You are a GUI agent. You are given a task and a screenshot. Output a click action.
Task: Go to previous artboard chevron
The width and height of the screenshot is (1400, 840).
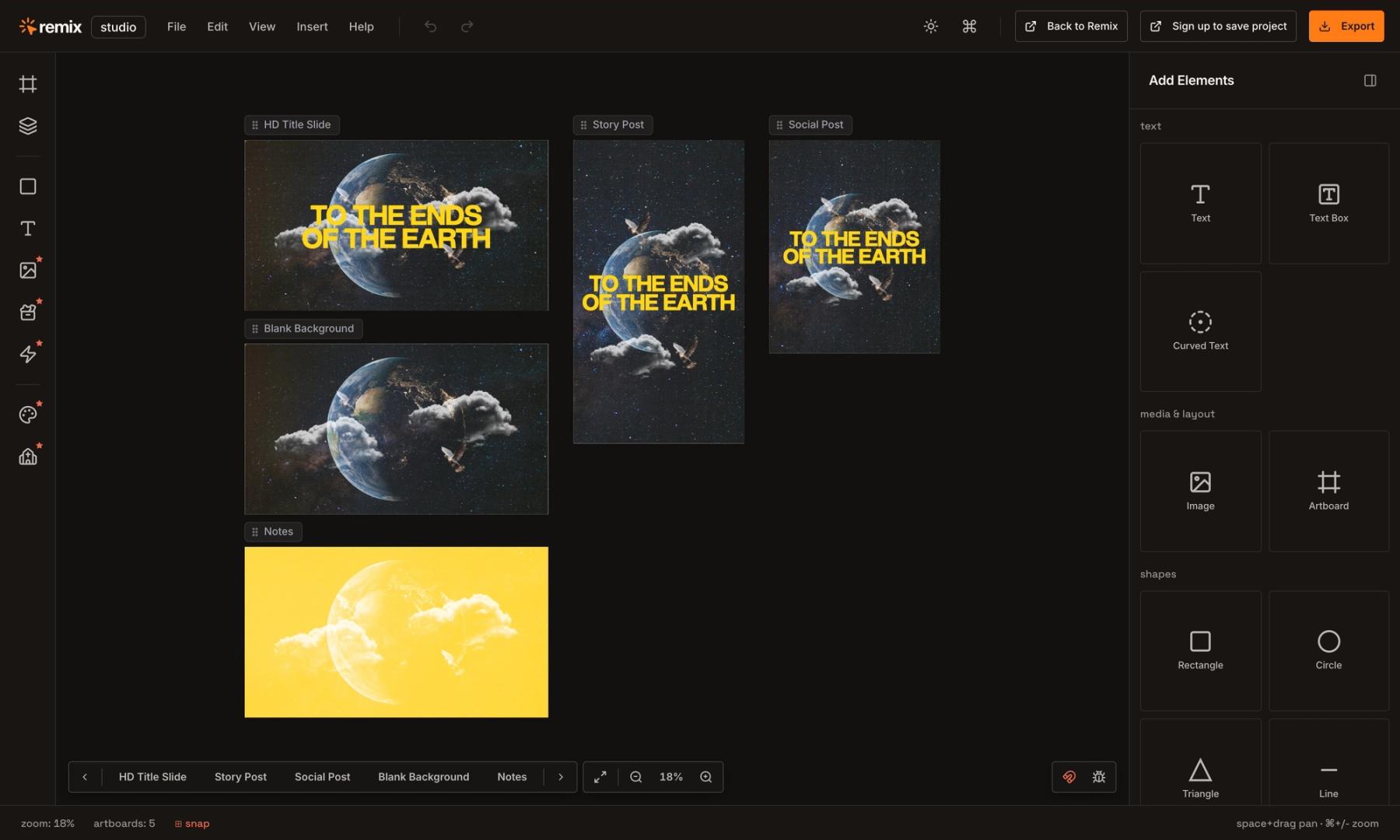(85, 777)
